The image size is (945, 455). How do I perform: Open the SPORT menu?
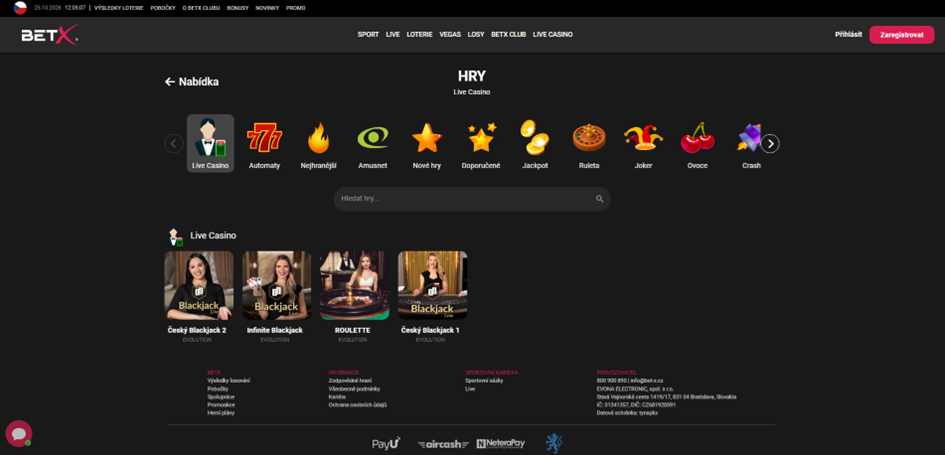[x=368, y=35]
